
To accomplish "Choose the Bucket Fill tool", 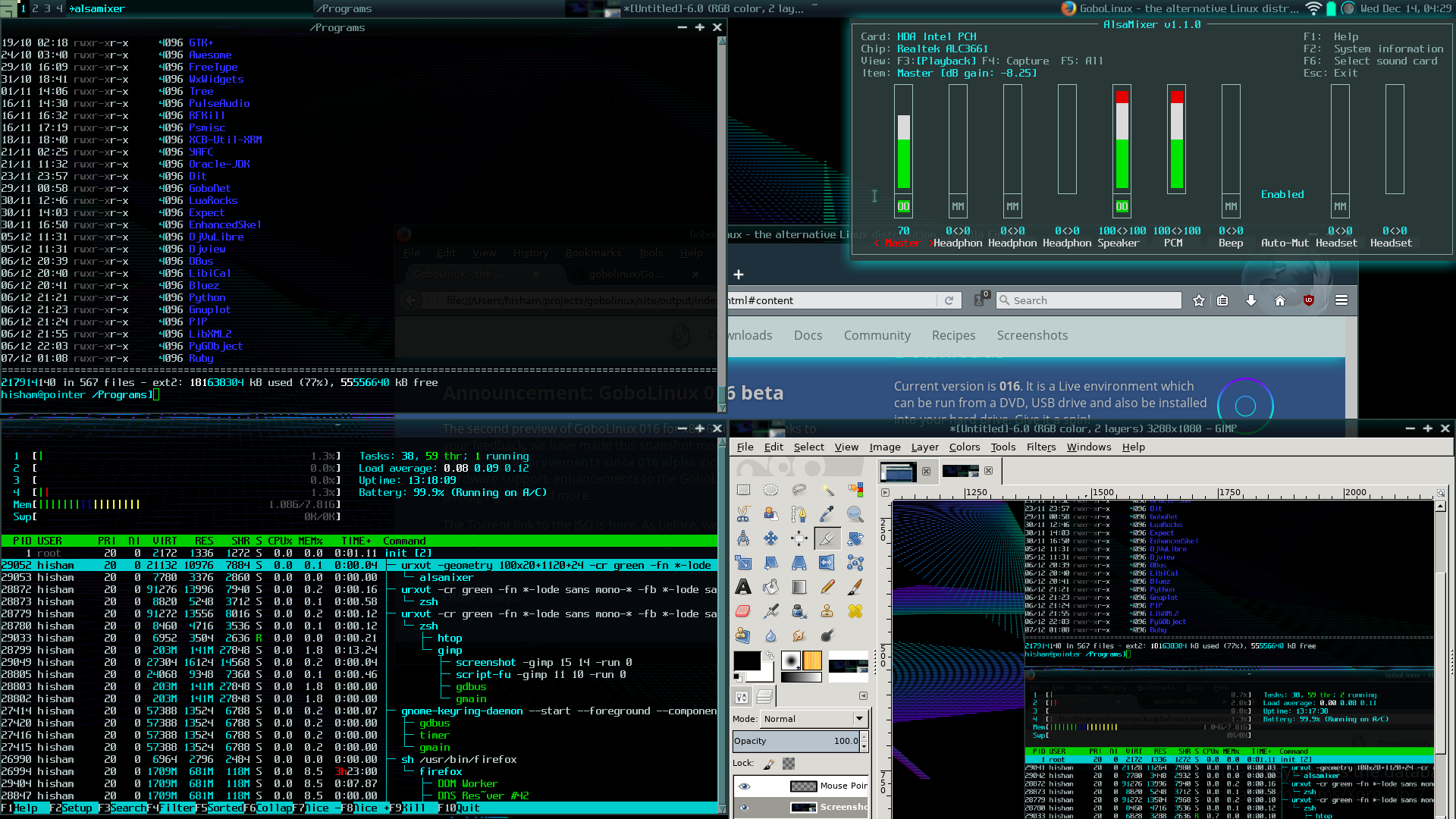I will coord(771,587).
